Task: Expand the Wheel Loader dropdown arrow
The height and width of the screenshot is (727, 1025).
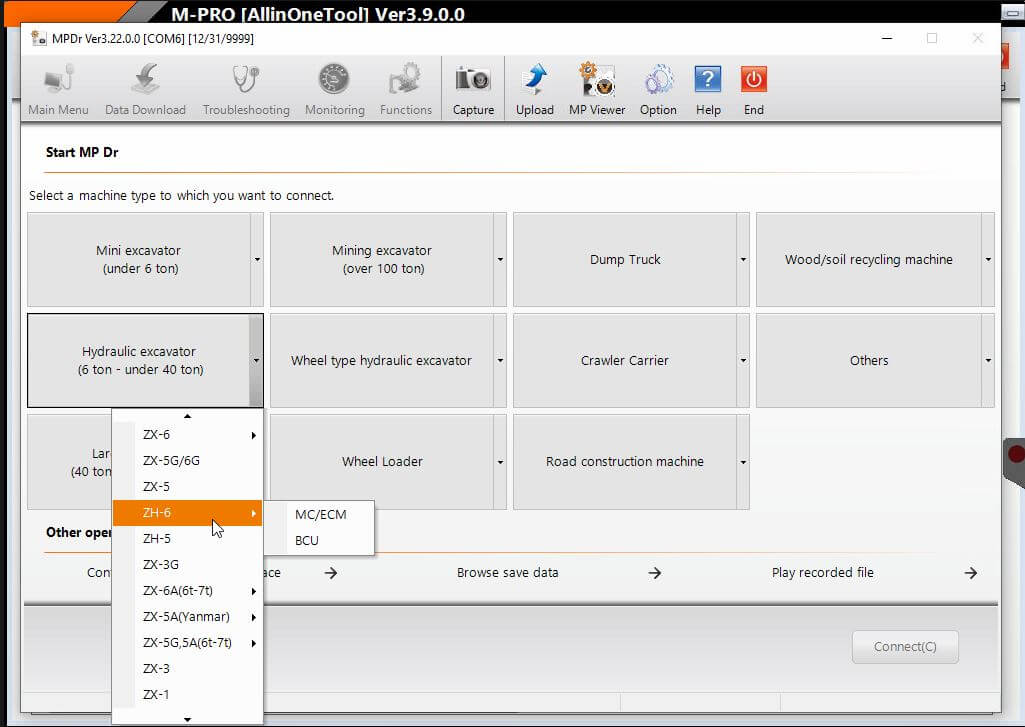Action: pos(500,462)
